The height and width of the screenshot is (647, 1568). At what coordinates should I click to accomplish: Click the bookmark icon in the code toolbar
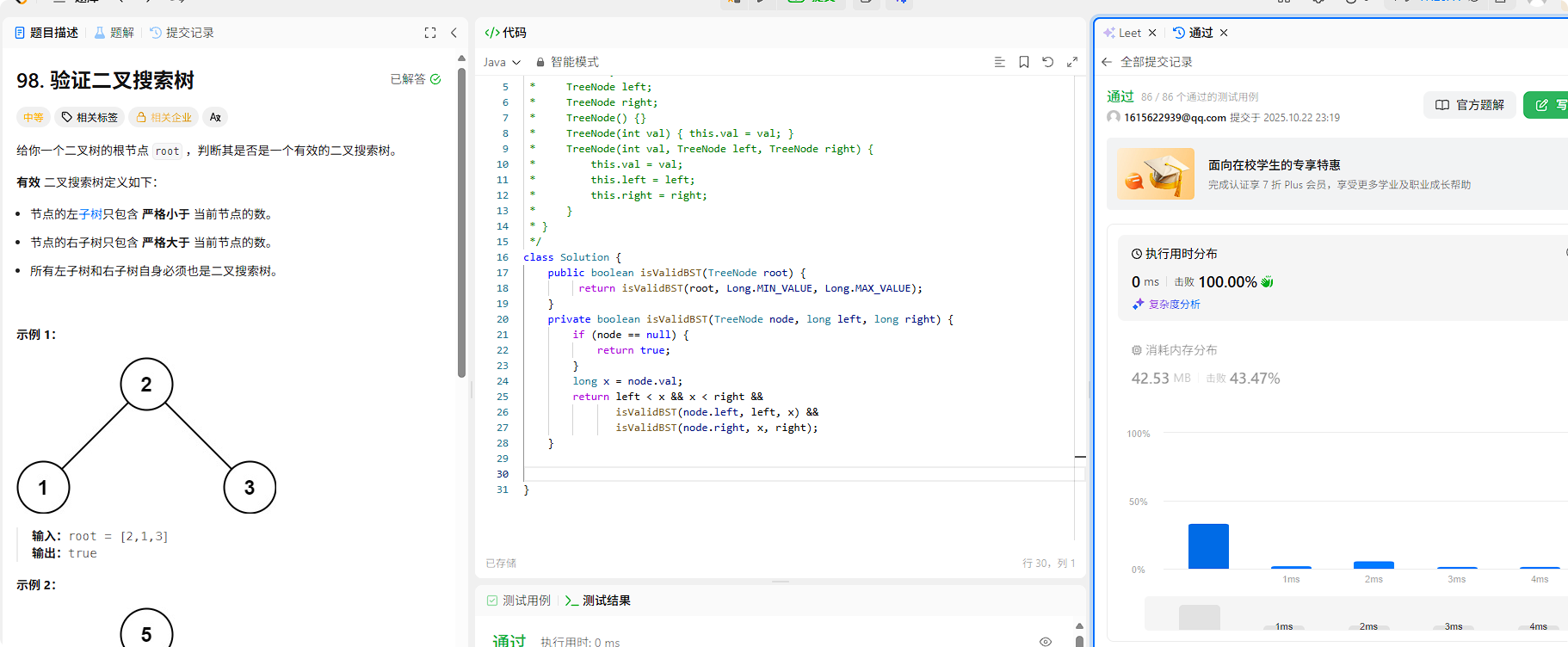1024,62
